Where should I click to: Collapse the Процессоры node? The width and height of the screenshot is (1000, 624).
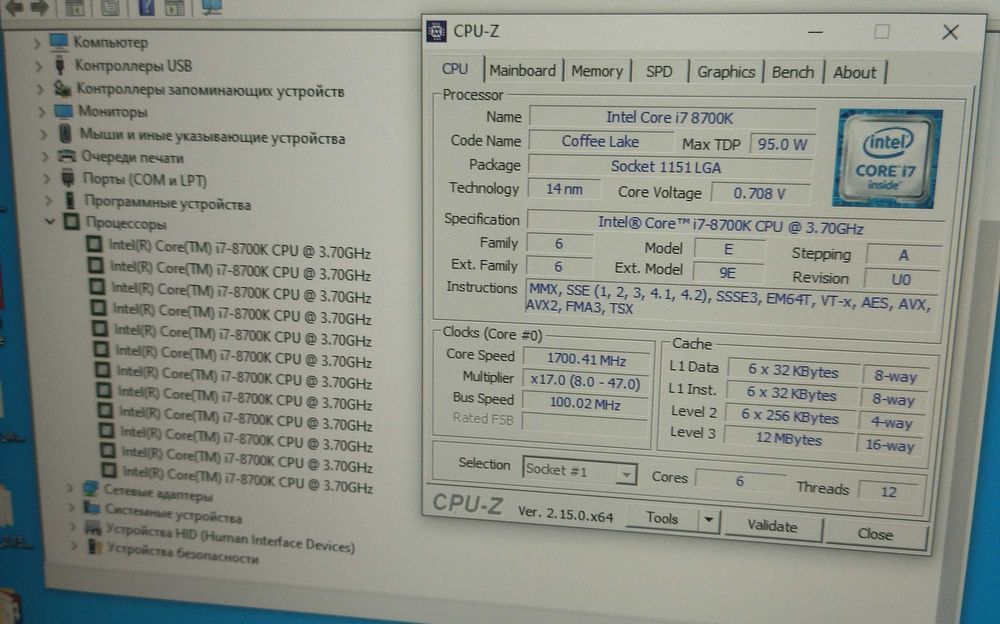pyautogui.click(x=50, y=222)
